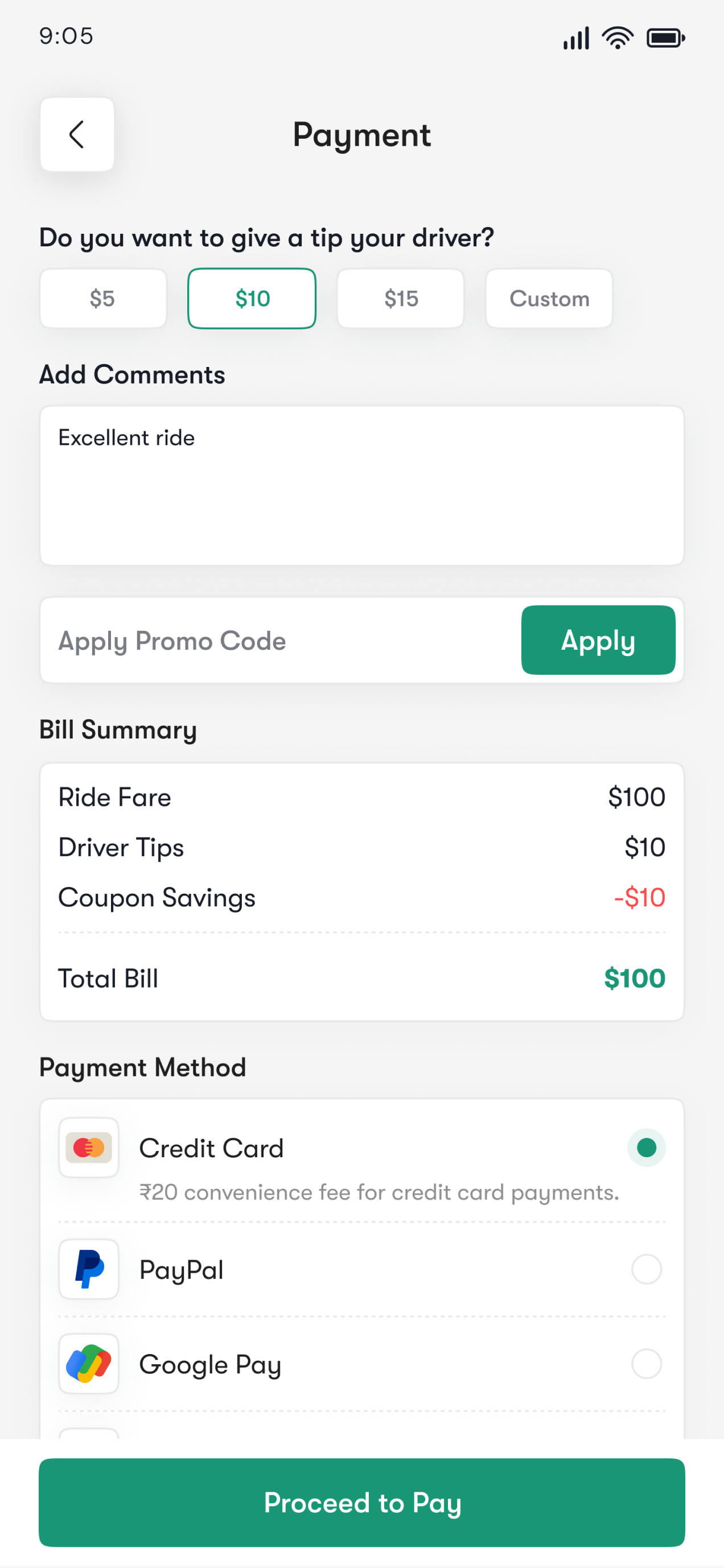Tap the Wi-Fi status icon

617,38
